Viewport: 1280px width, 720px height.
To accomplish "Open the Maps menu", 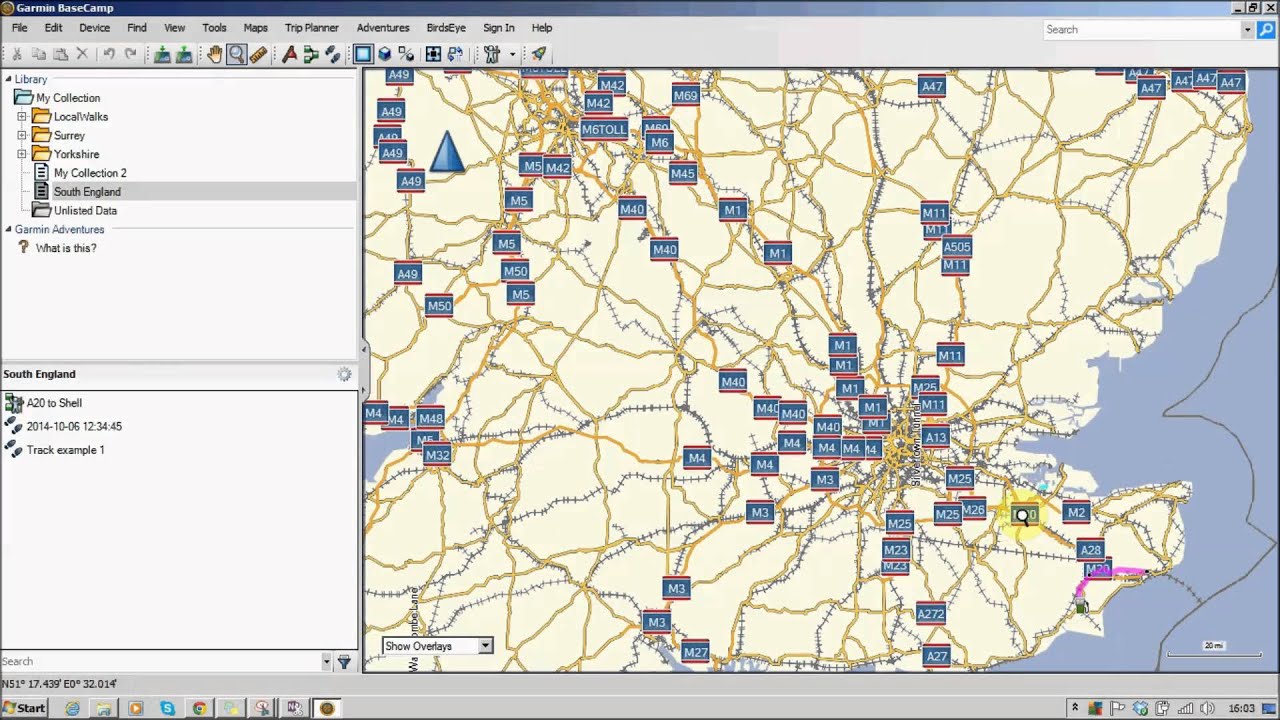I will coord(255,28).
